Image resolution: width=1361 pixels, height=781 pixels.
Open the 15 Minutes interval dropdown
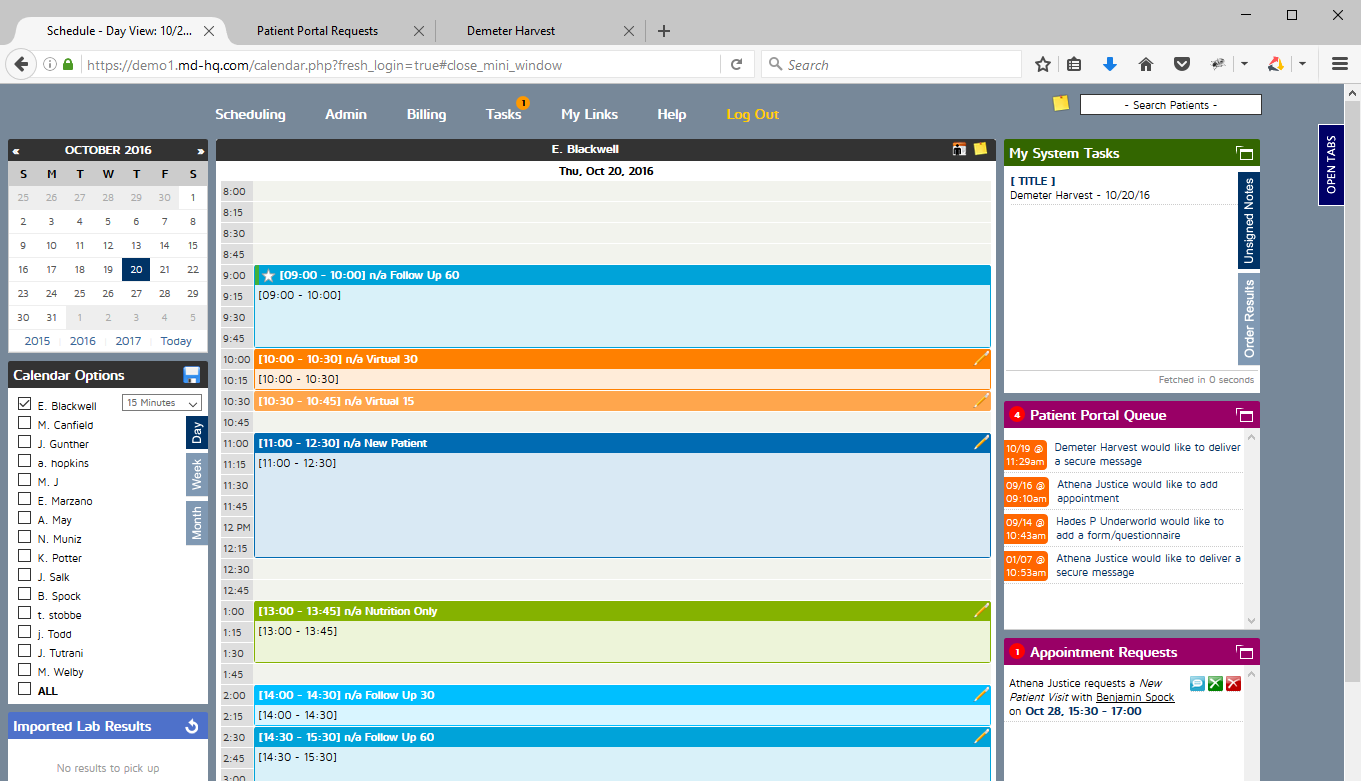pos(162,402)
